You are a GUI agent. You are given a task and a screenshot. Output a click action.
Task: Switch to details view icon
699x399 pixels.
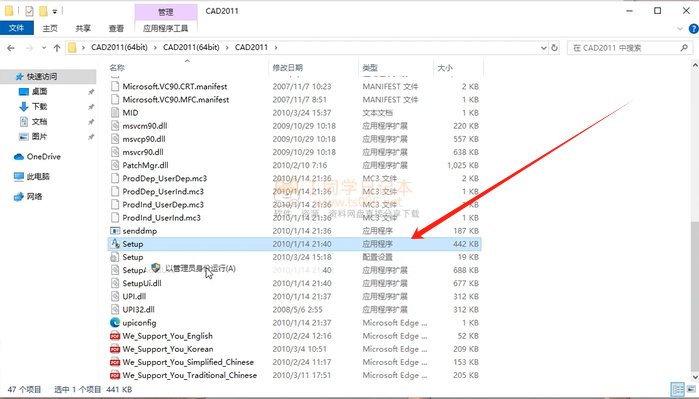click(x=678, y=390)
